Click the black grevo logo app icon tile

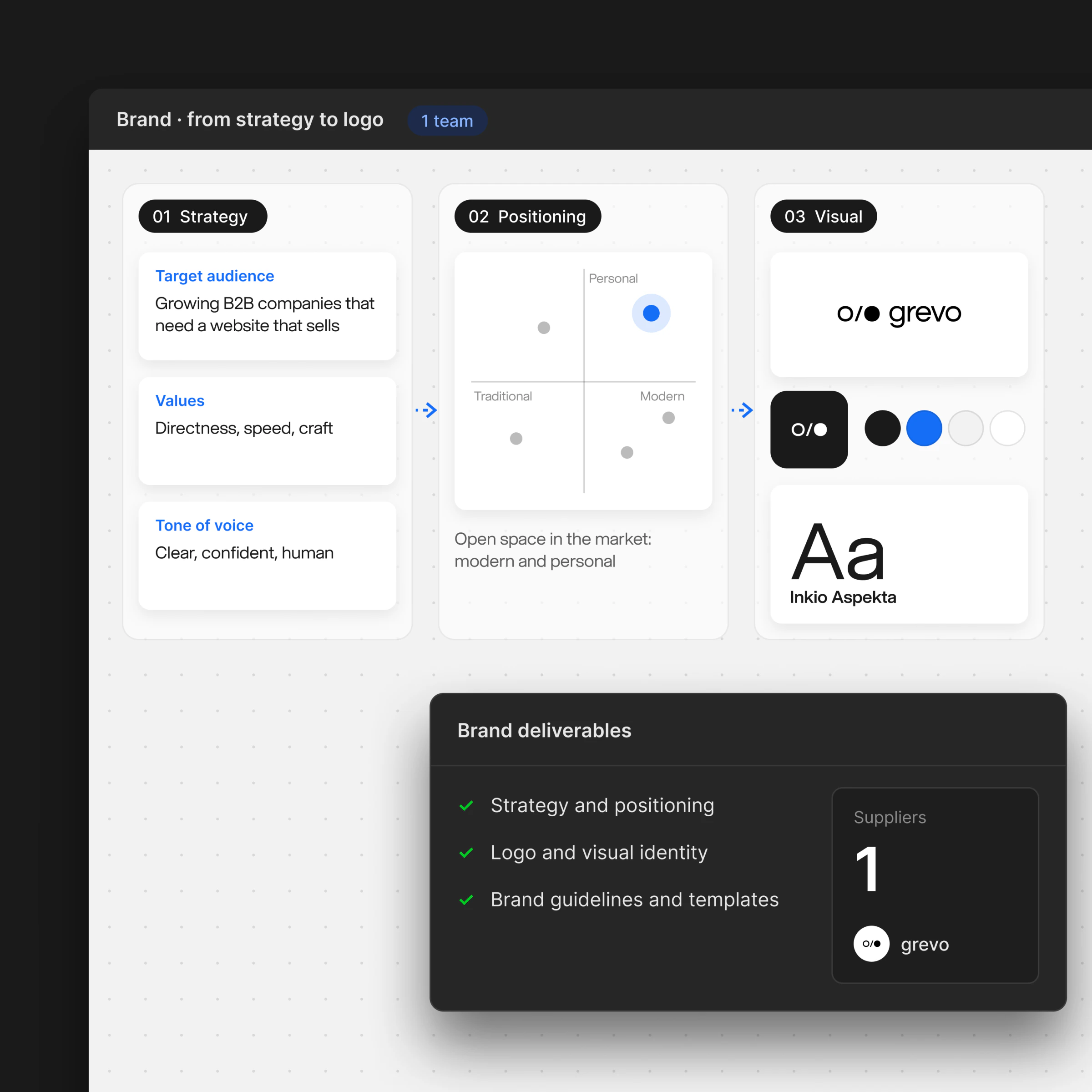click(x=809, y=430)
